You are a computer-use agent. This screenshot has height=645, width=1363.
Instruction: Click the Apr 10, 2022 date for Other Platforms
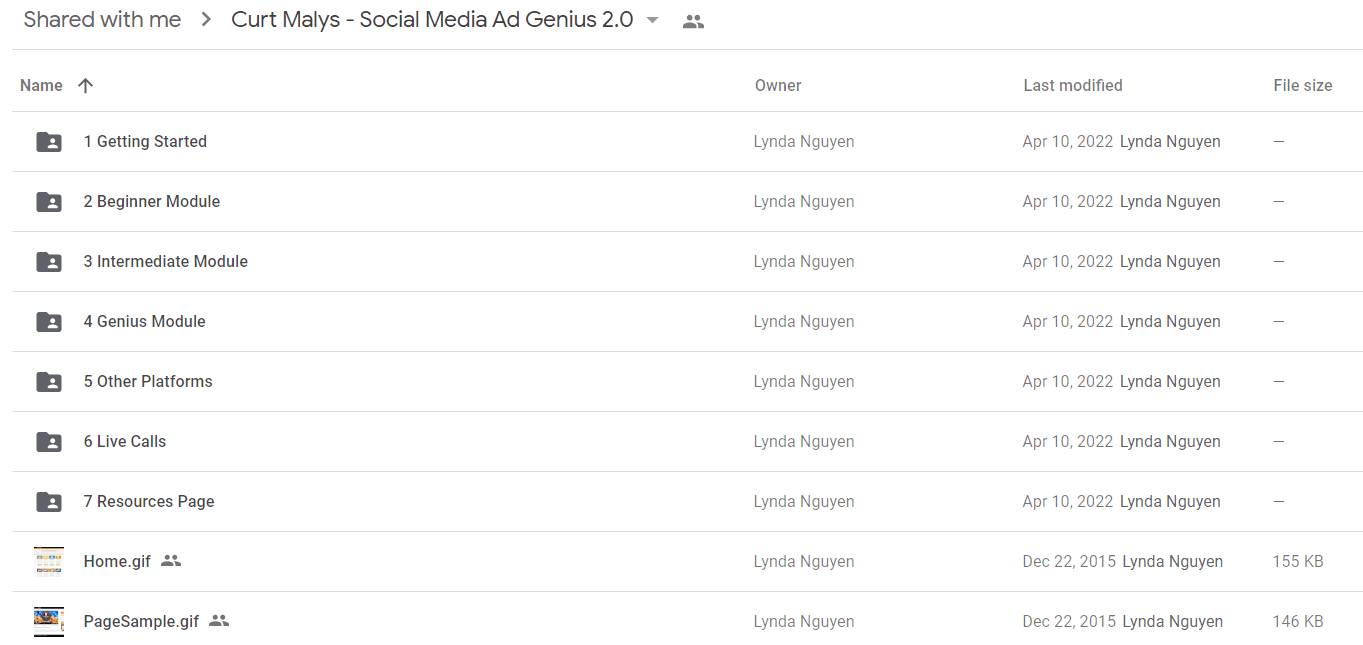click(x=1068, y=382)
